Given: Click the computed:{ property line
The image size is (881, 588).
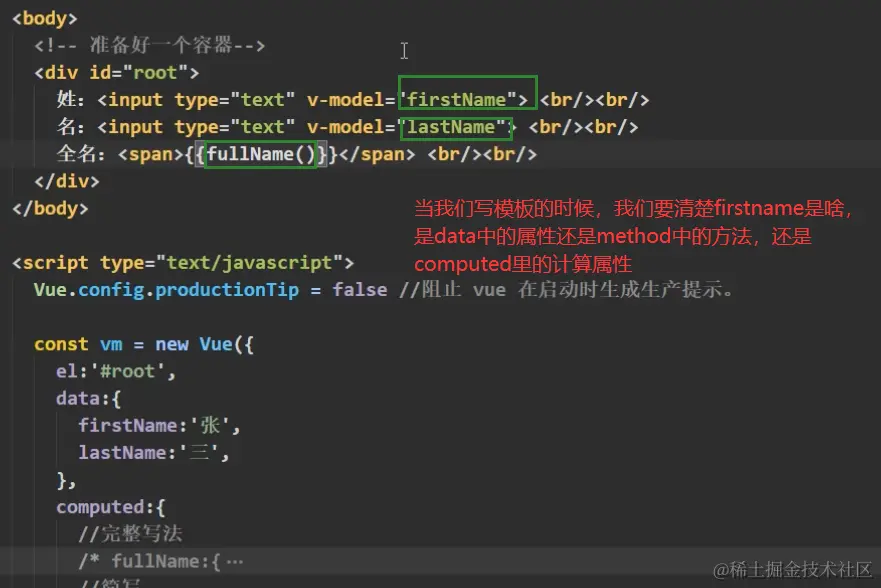Looking at the screenshot, I should [111, 507].
